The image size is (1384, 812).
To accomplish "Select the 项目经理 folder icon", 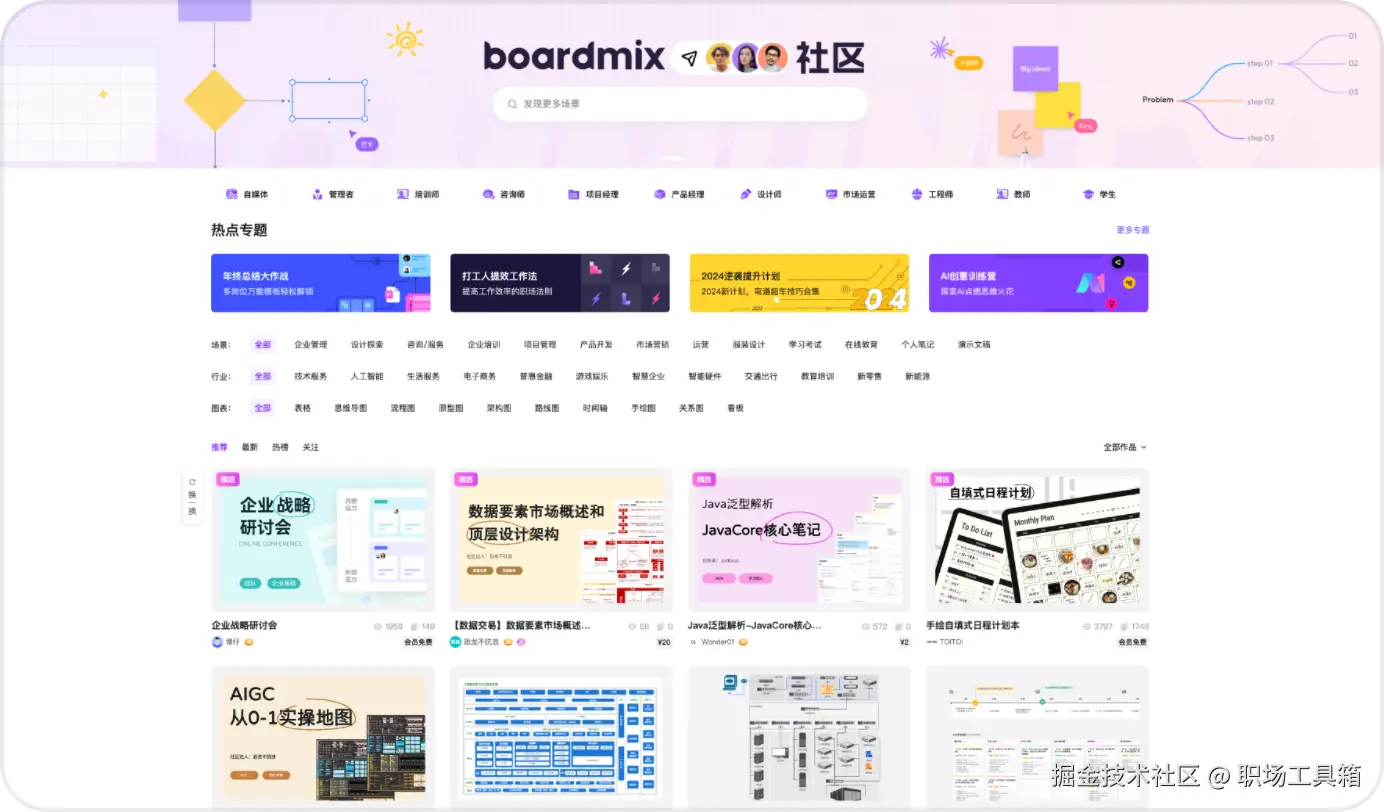I will (x=573, y=194).
